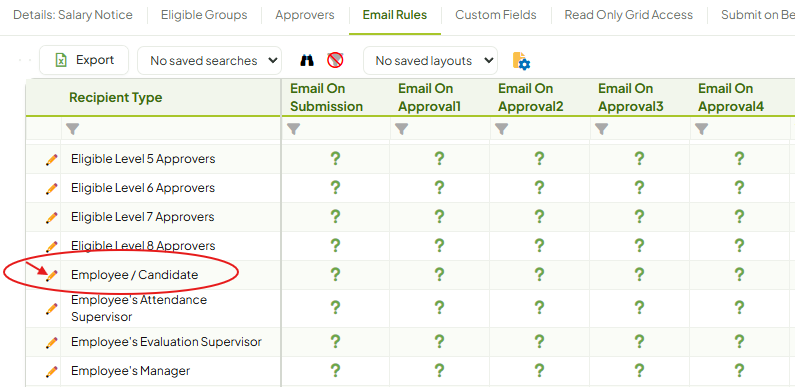
Task: Edit Employee's Attendance Supervisor pencil icon
Action: tap(52, 308)
